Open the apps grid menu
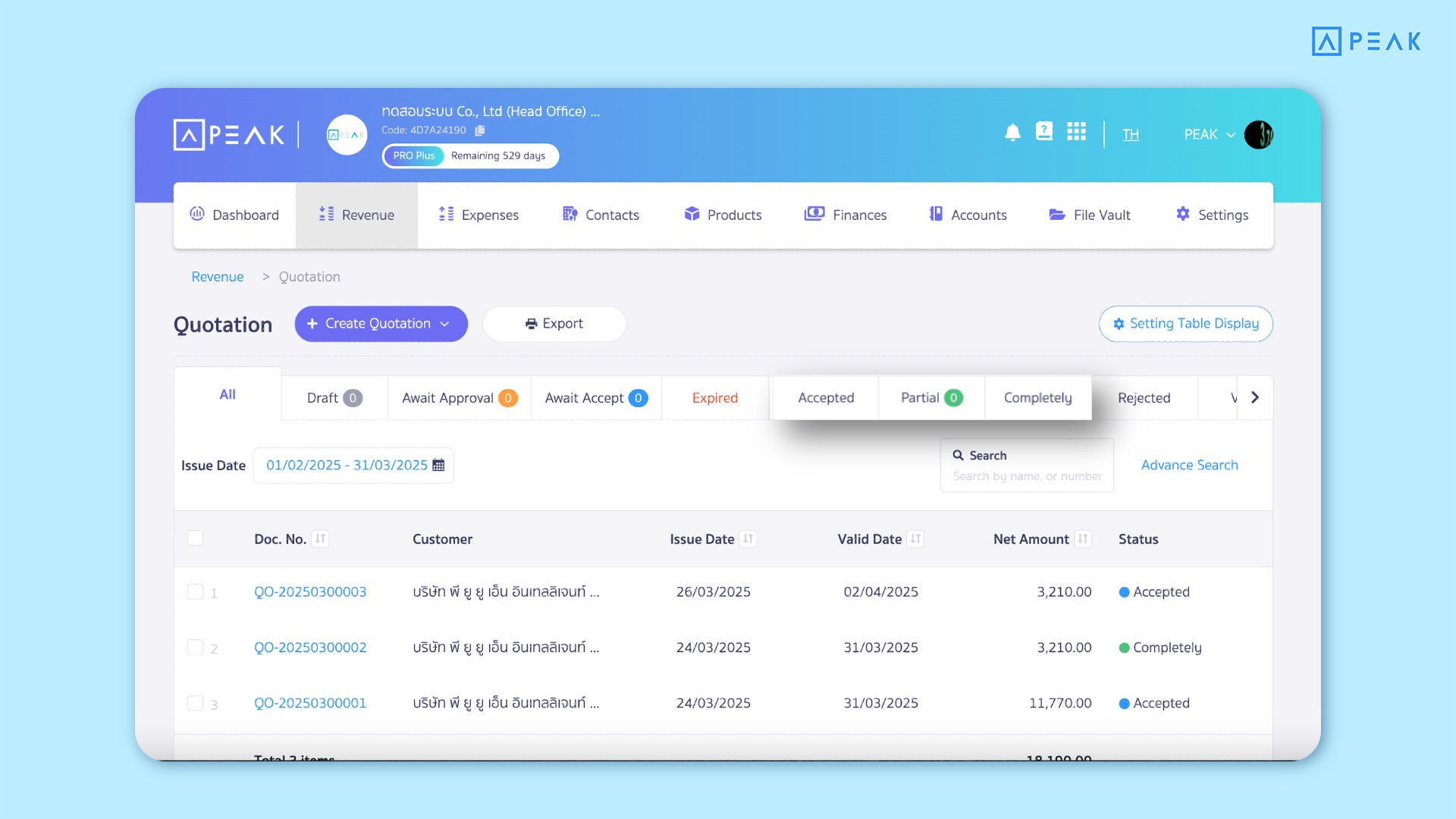1456x819 pixels. [x=1076, y=132]
